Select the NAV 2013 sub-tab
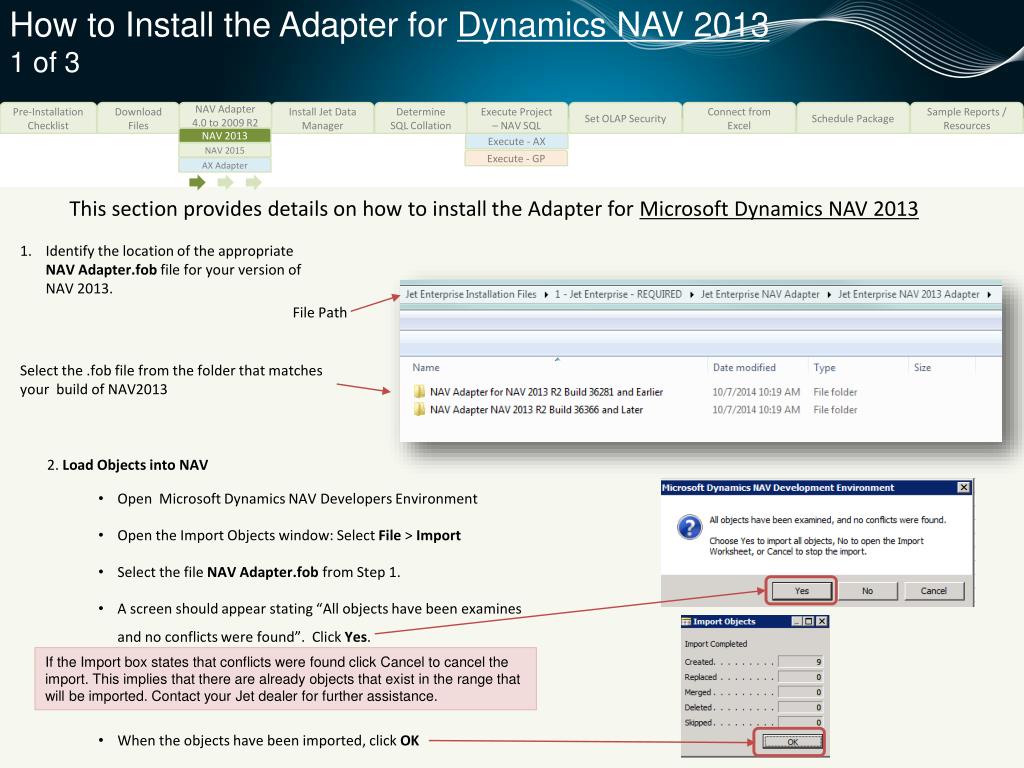Image resolution: width=1024 pixels, height=768 pixels. coord(225,136)
